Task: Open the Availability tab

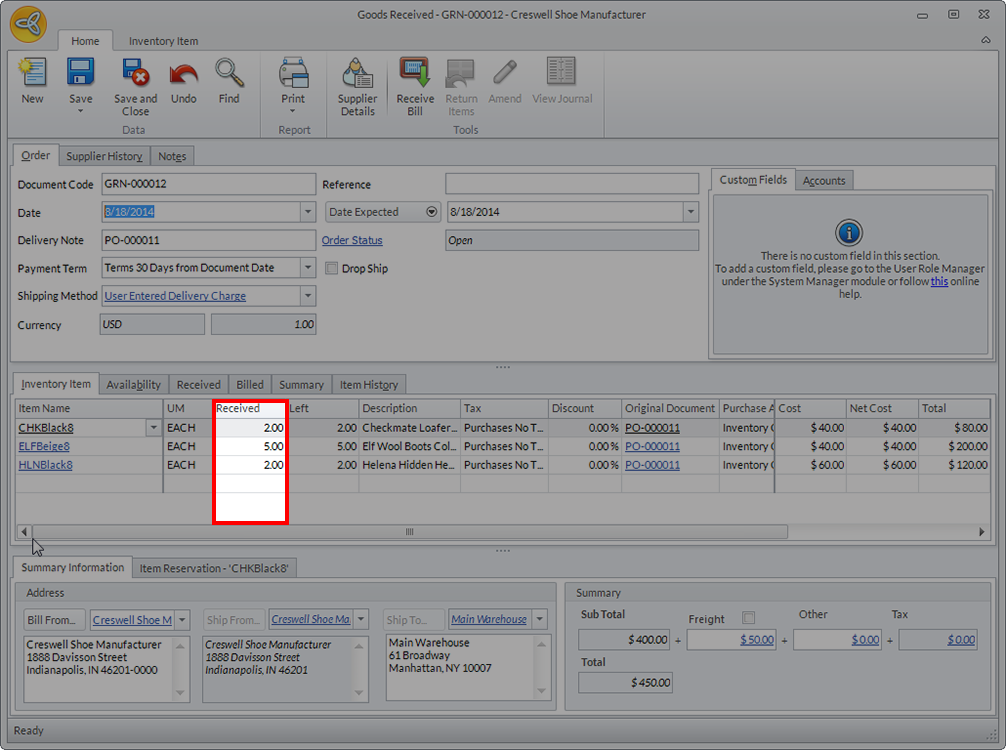Action: tap(133, 385)
